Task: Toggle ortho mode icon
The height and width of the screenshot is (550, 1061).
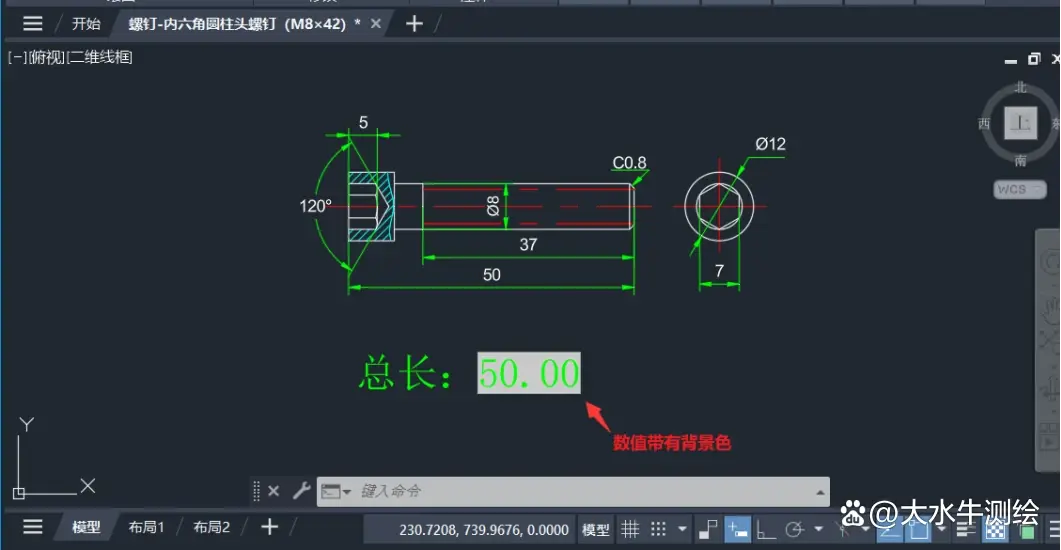Action: (765, 529)
